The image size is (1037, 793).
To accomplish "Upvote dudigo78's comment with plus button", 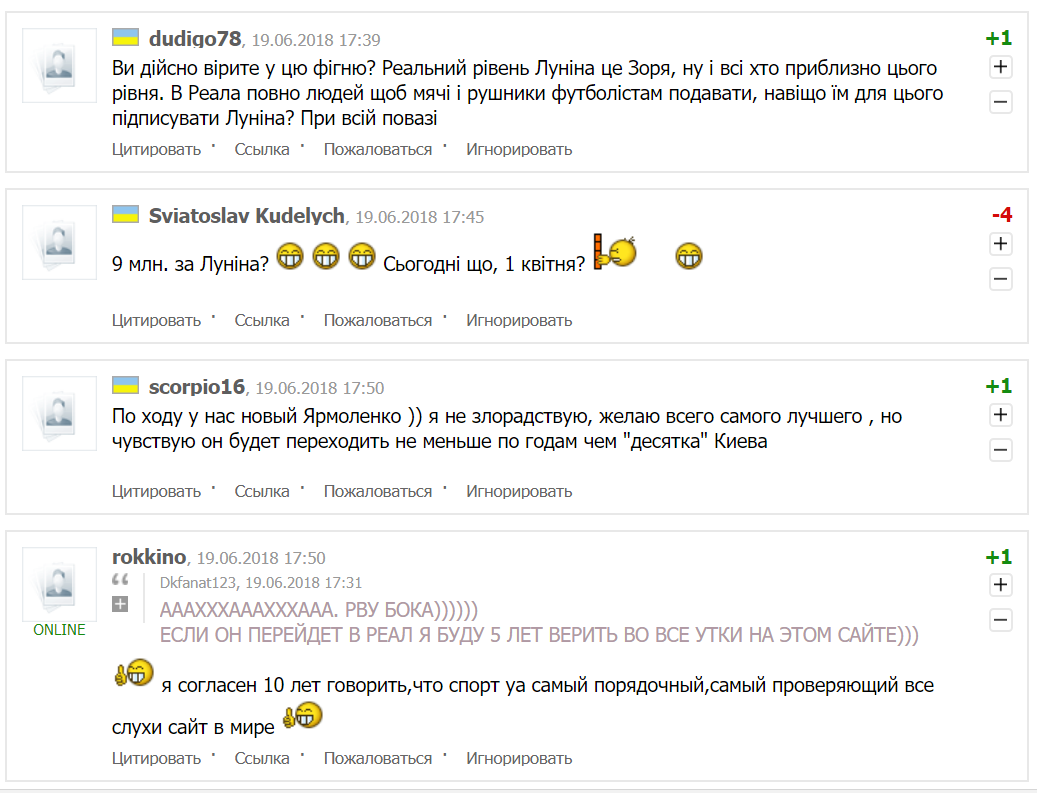I will (1001, 67).
